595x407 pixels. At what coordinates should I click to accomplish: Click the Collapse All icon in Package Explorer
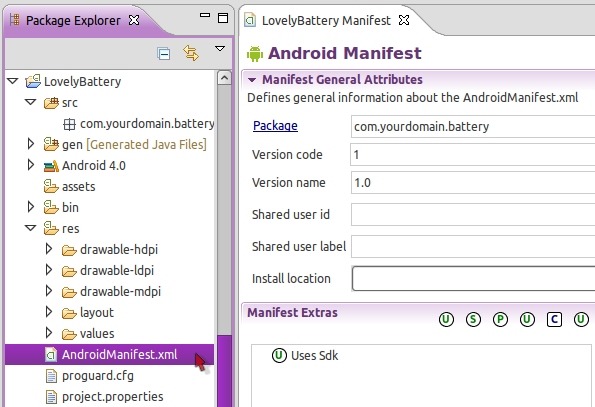click(x=164, y=53)
